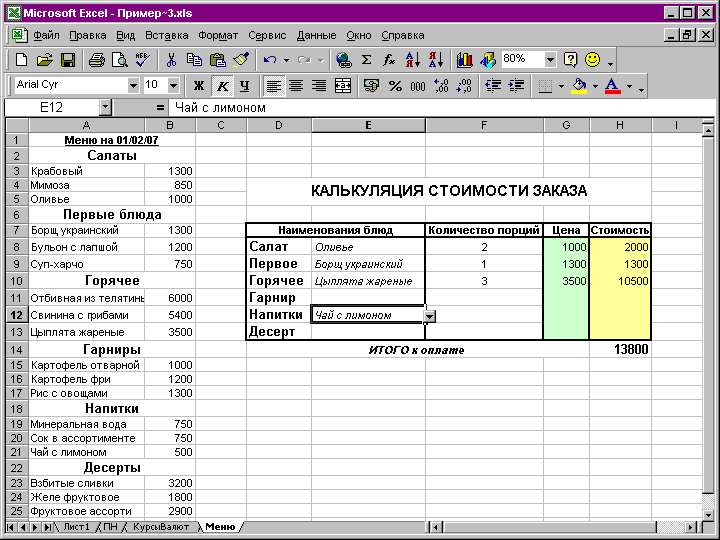Viewport: 720px width, 540px height.
Task: Apply yellow fill color bucket
Action: [579, 85]
